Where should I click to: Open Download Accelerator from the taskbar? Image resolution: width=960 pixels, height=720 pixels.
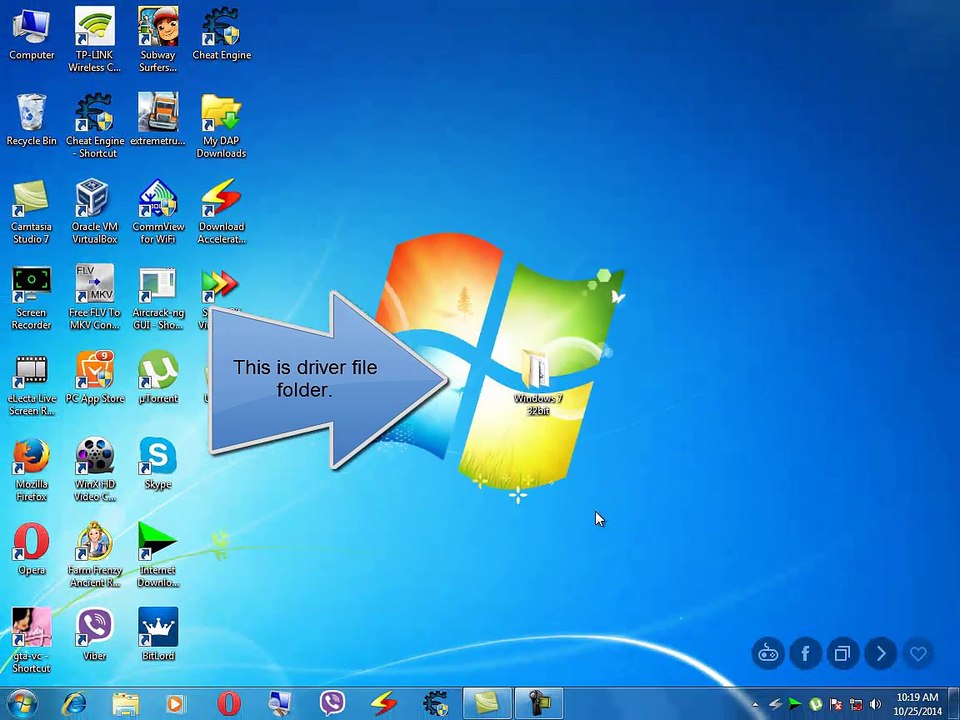point(384,703)
